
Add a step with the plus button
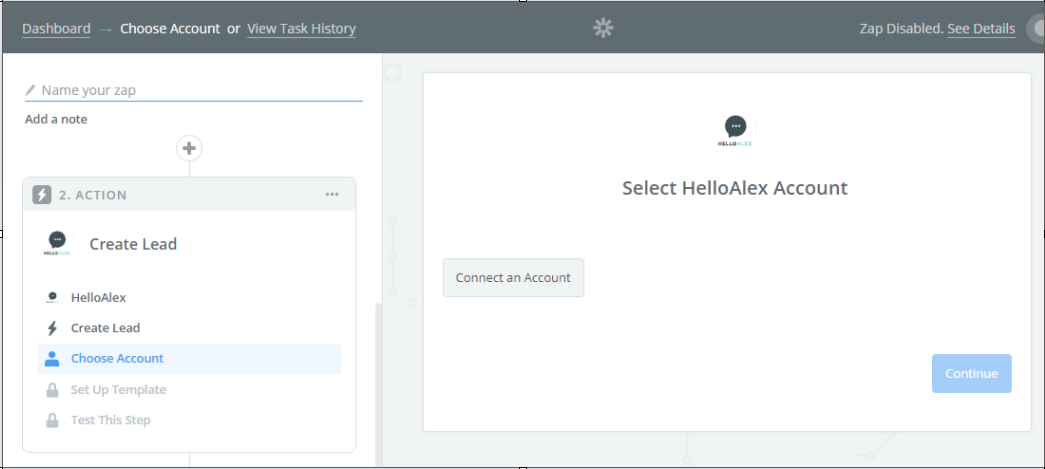tap(189, 148)
